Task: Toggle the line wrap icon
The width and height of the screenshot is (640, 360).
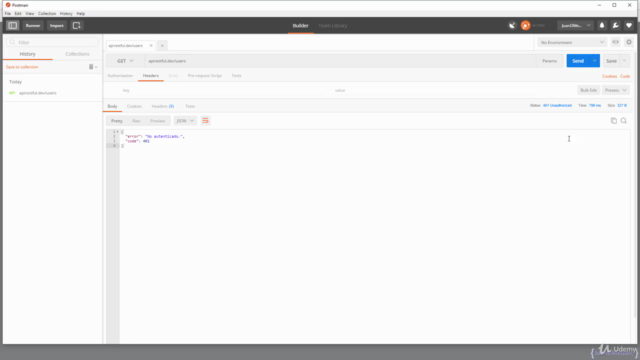Action: 205,121
